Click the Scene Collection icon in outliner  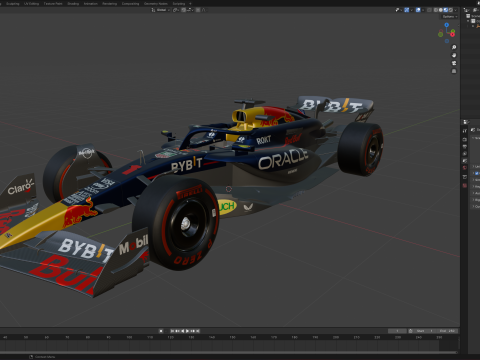click(468, 16)
